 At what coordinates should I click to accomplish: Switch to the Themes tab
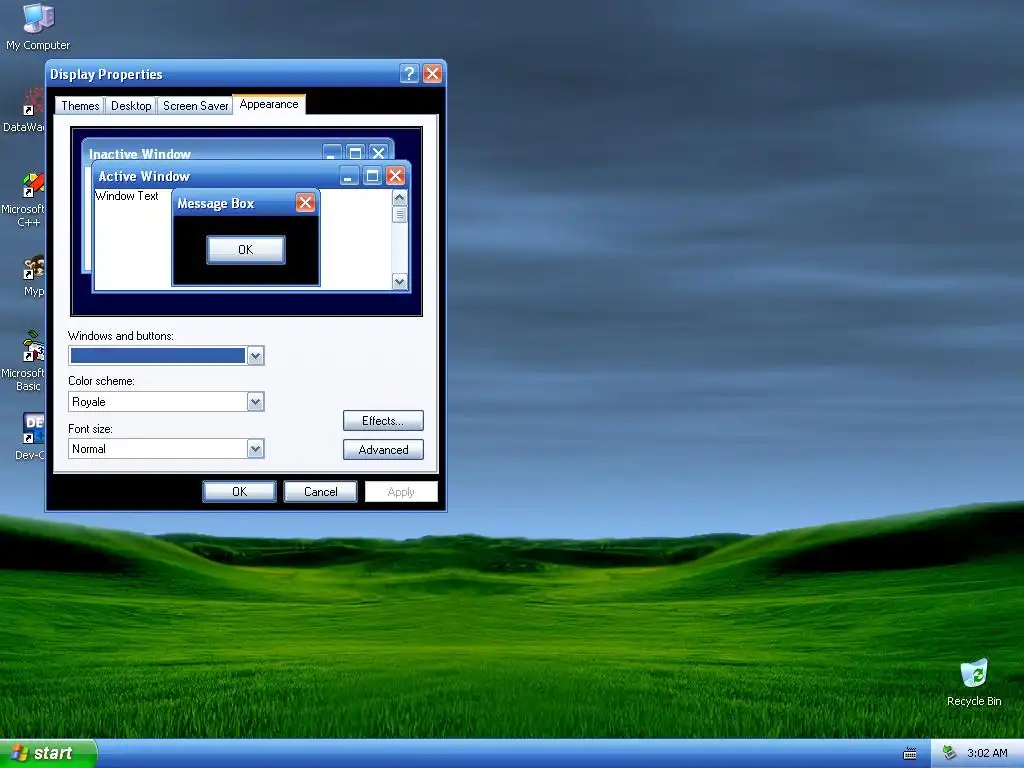80,106
